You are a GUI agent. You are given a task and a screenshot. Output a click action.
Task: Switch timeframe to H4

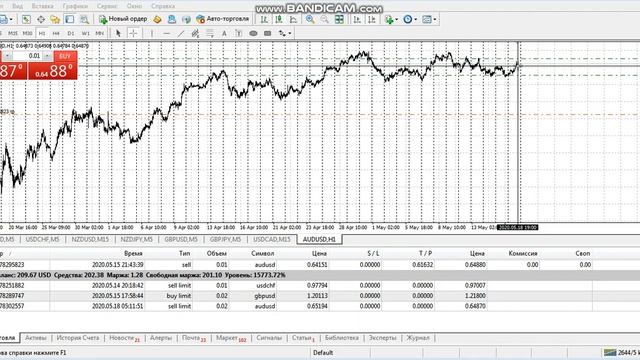point(56,33)
